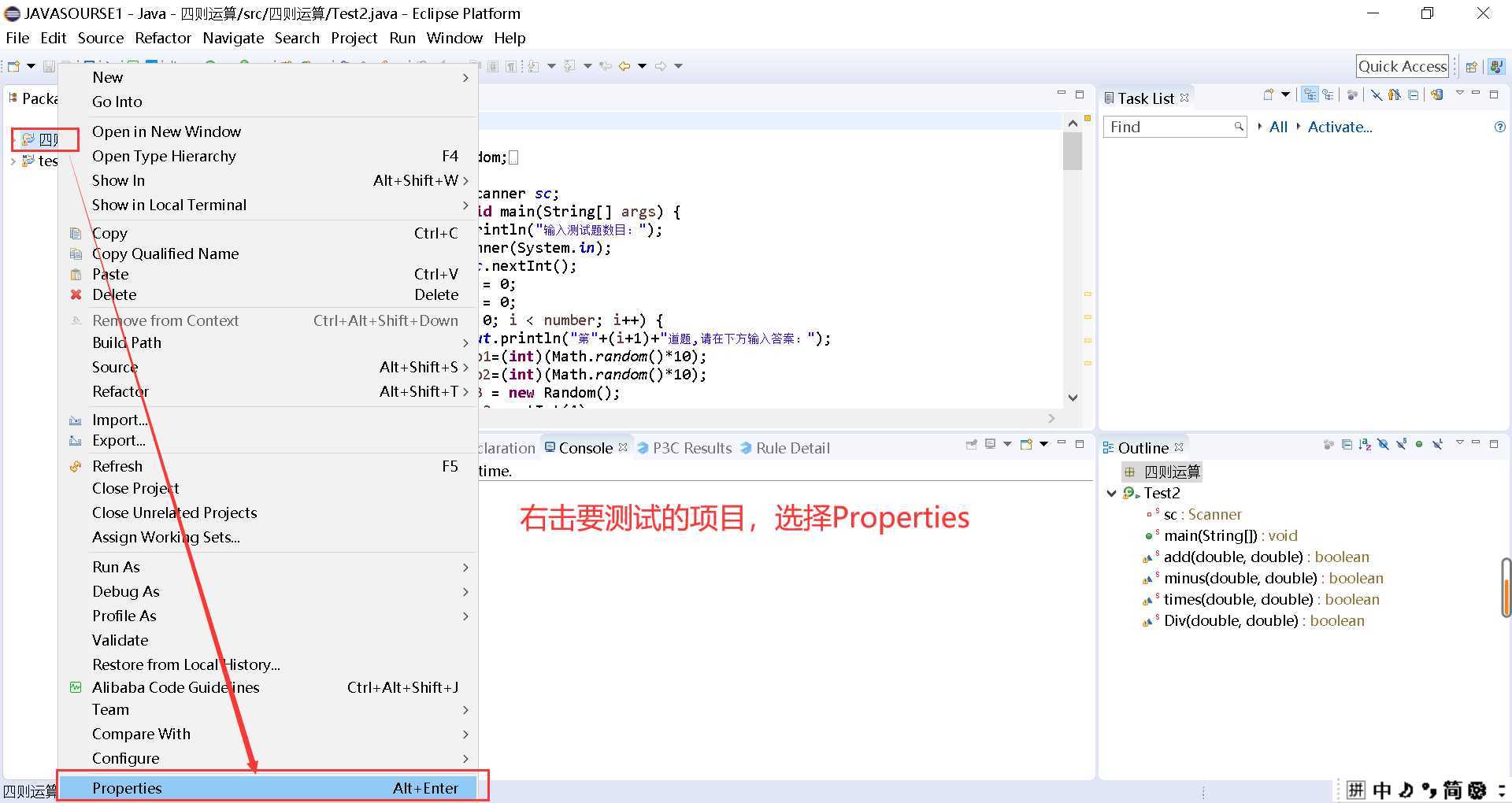The height and width of the screenshot is (803, 1512).
Task: Click the editor vertical scrollbar down arrow
Action: (x=1072, y=398)
